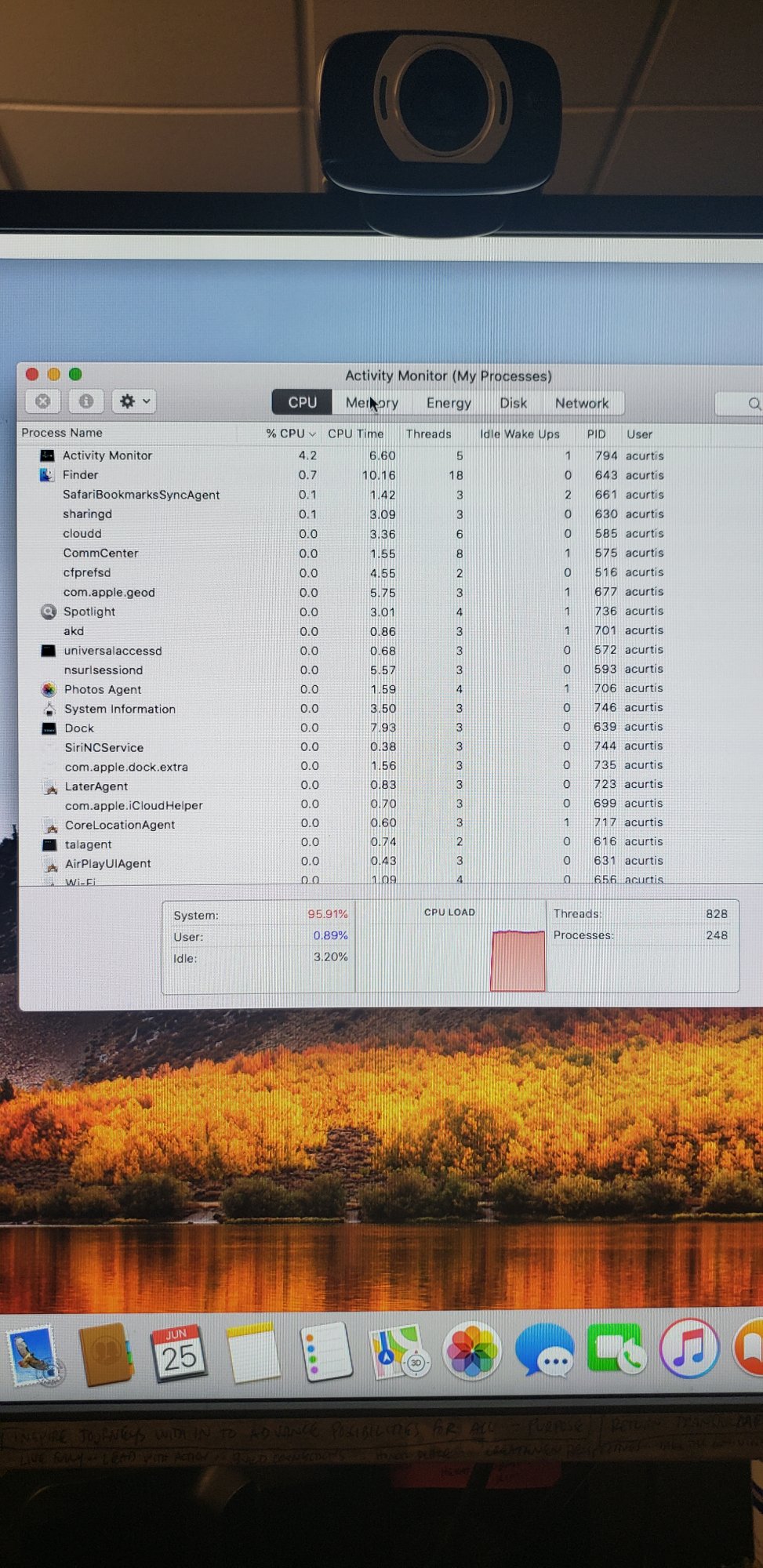Select the SafariBookmarksSyncAgent row
The width and height of the screenshot is (763, 1568).
pos(391,495)
